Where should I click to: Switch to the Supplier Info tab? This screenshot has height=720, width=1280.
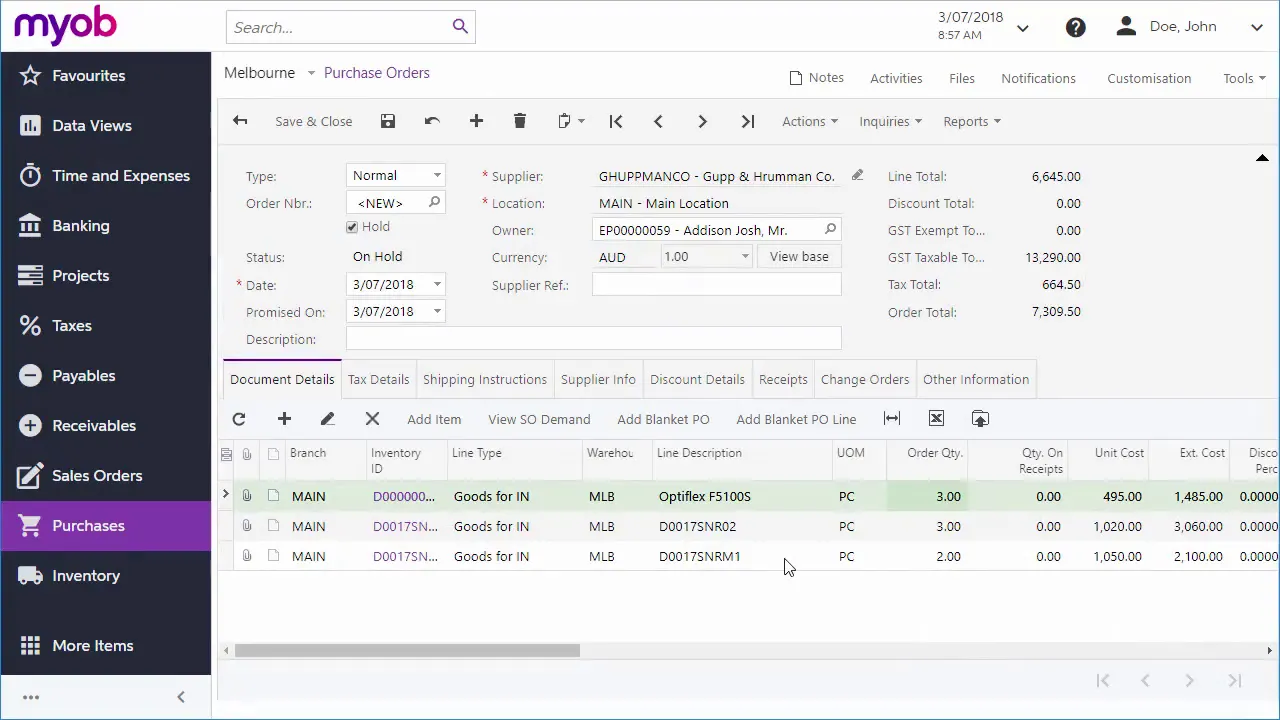[x=598, y=379]
